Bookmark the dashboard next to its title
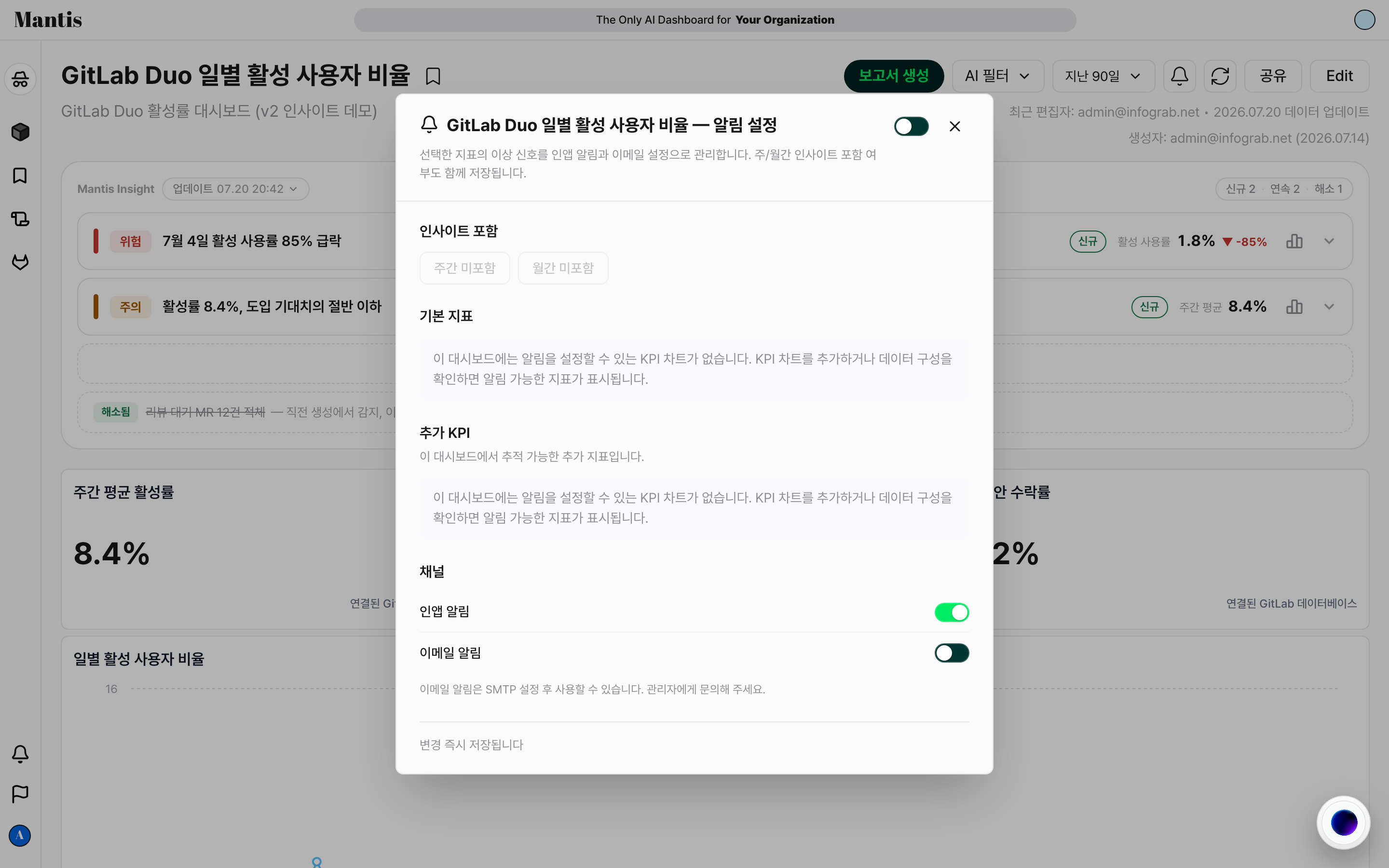1389x868 pixels. [x=434, y=76]
